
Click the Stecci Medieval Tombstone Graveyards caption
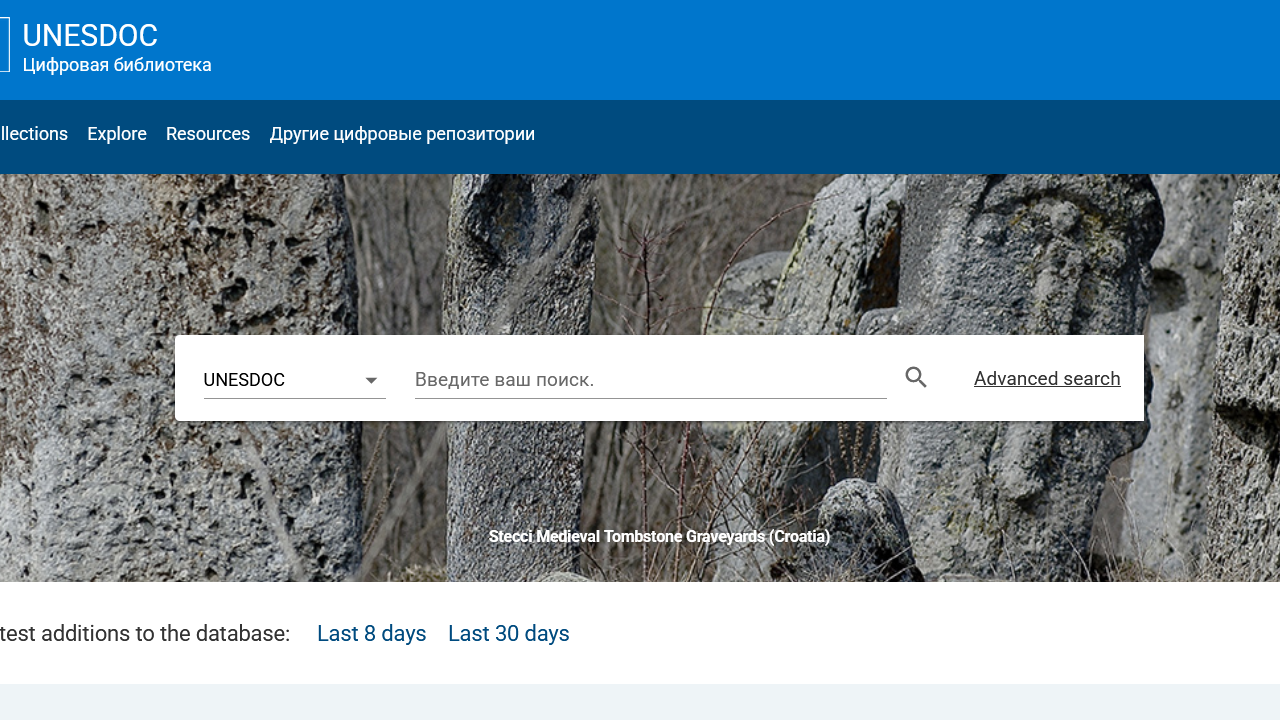[x=659, y=537]
